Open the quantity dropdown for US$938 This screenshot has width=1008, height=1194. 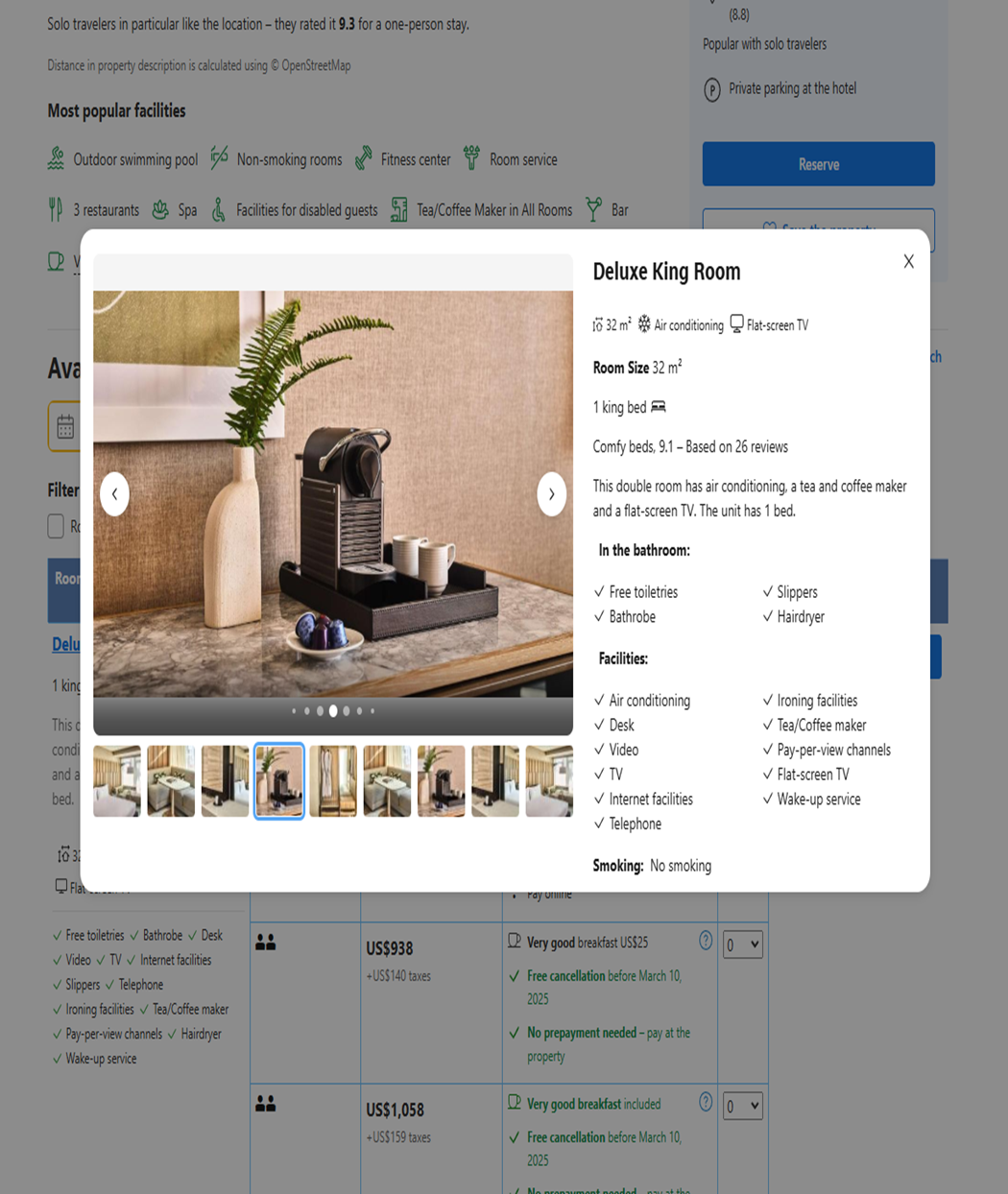tap(743, 944)
